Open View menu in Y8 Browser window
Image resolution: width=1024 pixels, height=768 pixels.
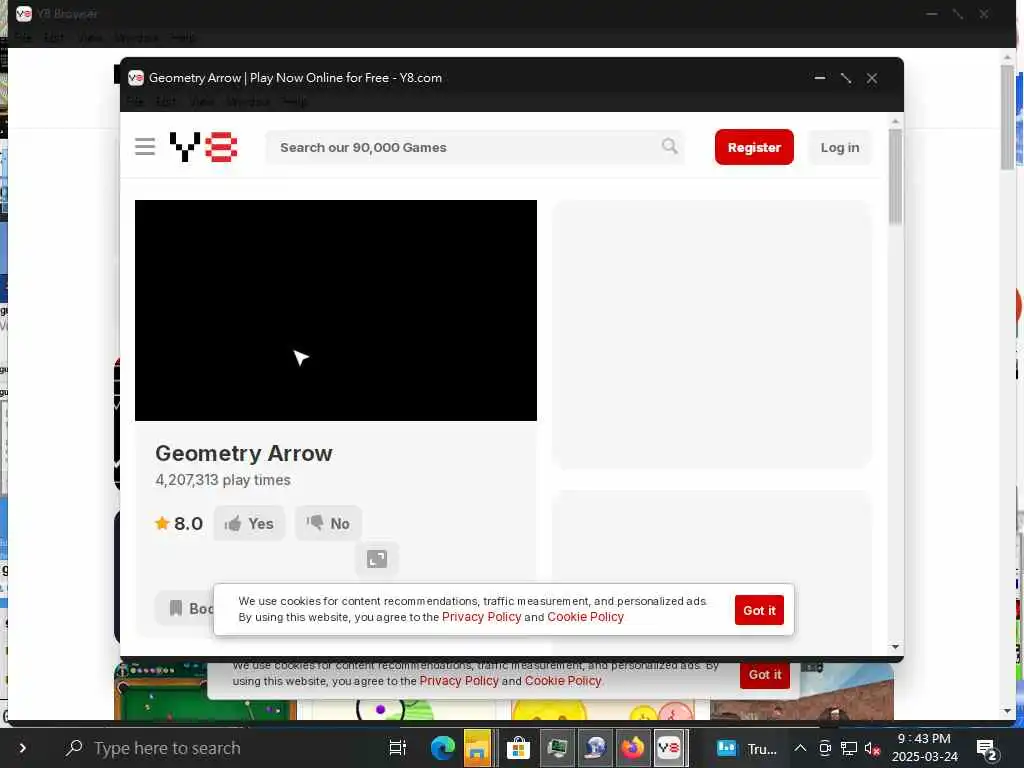[89, 37]
